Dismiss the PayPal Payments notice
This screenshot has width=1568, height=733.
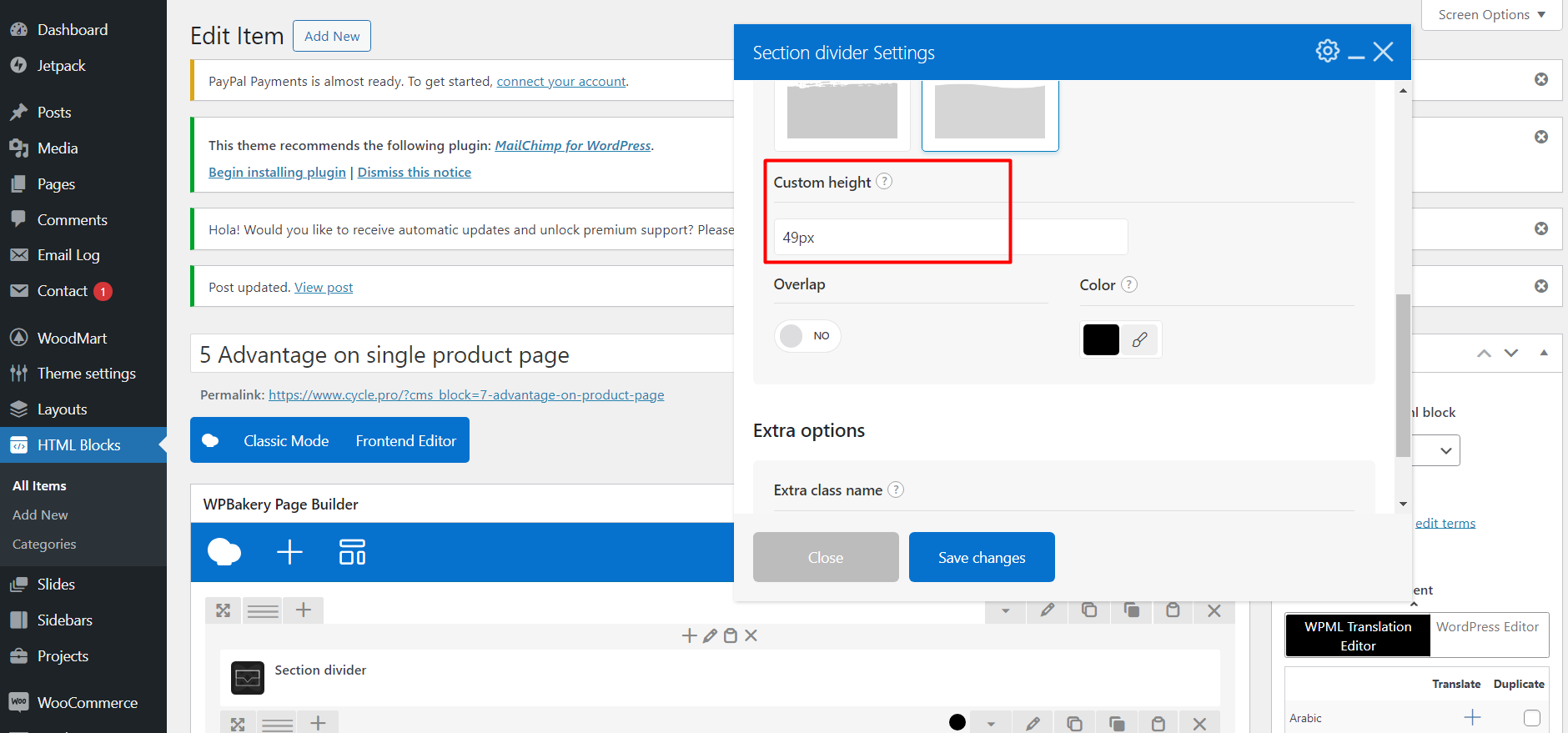(1541, 79)
